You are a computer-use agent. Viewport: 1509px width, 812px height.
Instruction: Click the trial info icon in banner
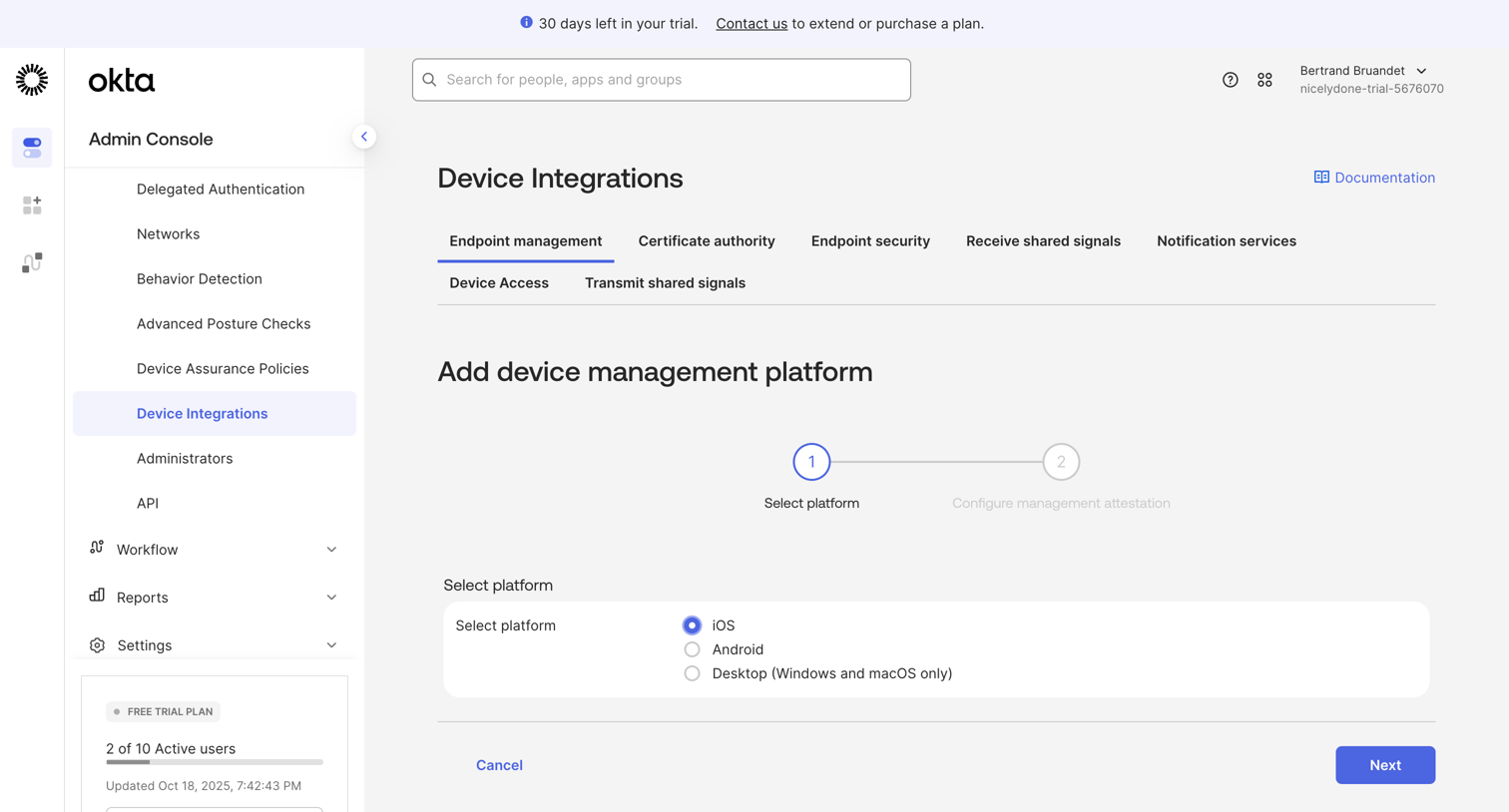[x=526, y=22]
